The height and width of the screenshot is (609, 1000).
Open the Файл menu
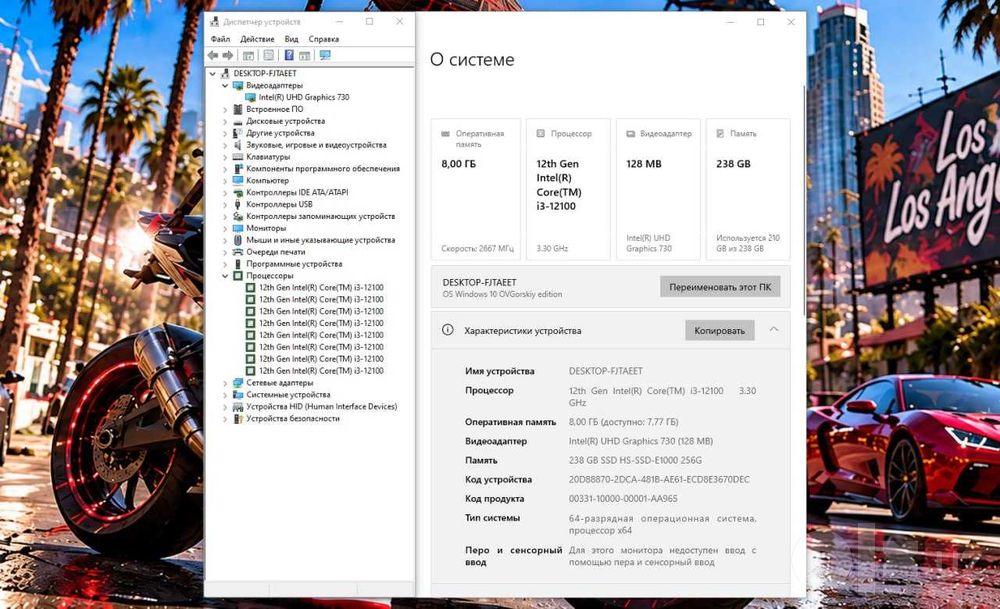click(x=221, y=39)
